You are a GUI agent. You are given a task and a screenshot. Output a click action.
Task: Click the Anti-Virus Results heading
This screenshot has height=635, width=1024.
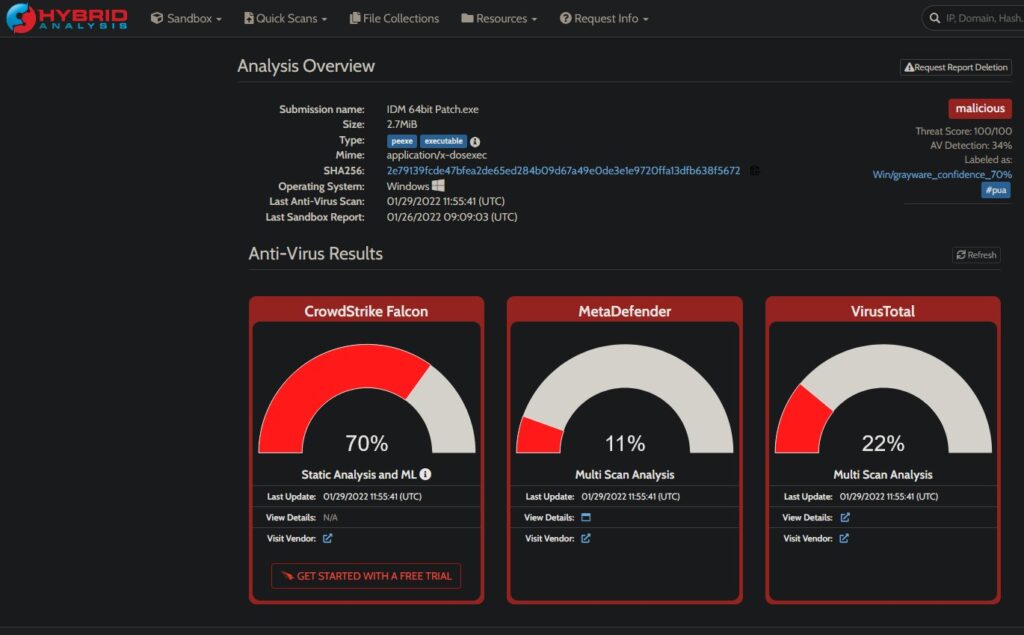[315, 253]
